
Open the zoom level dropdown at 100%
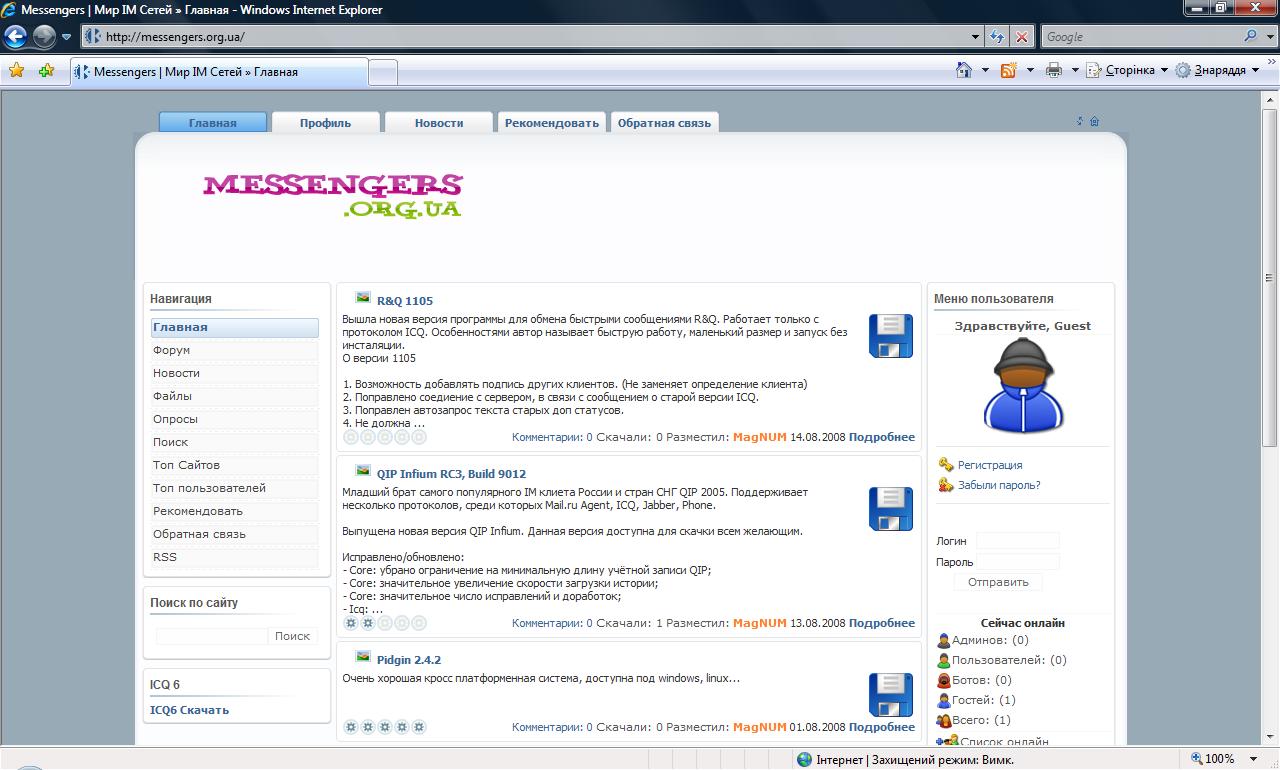pyautogui.click(x=1255, y=759)
